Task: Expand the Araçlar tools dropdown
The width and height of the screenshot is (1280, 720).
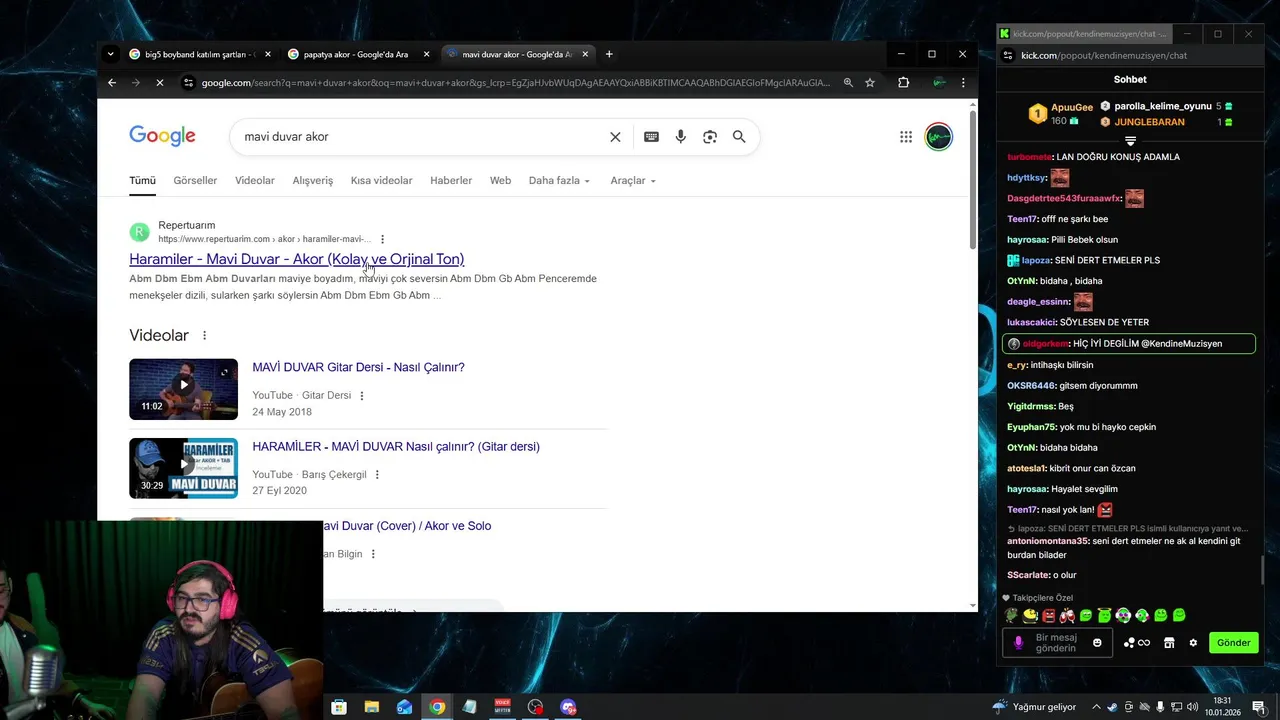Action: (x=633, y=181)
